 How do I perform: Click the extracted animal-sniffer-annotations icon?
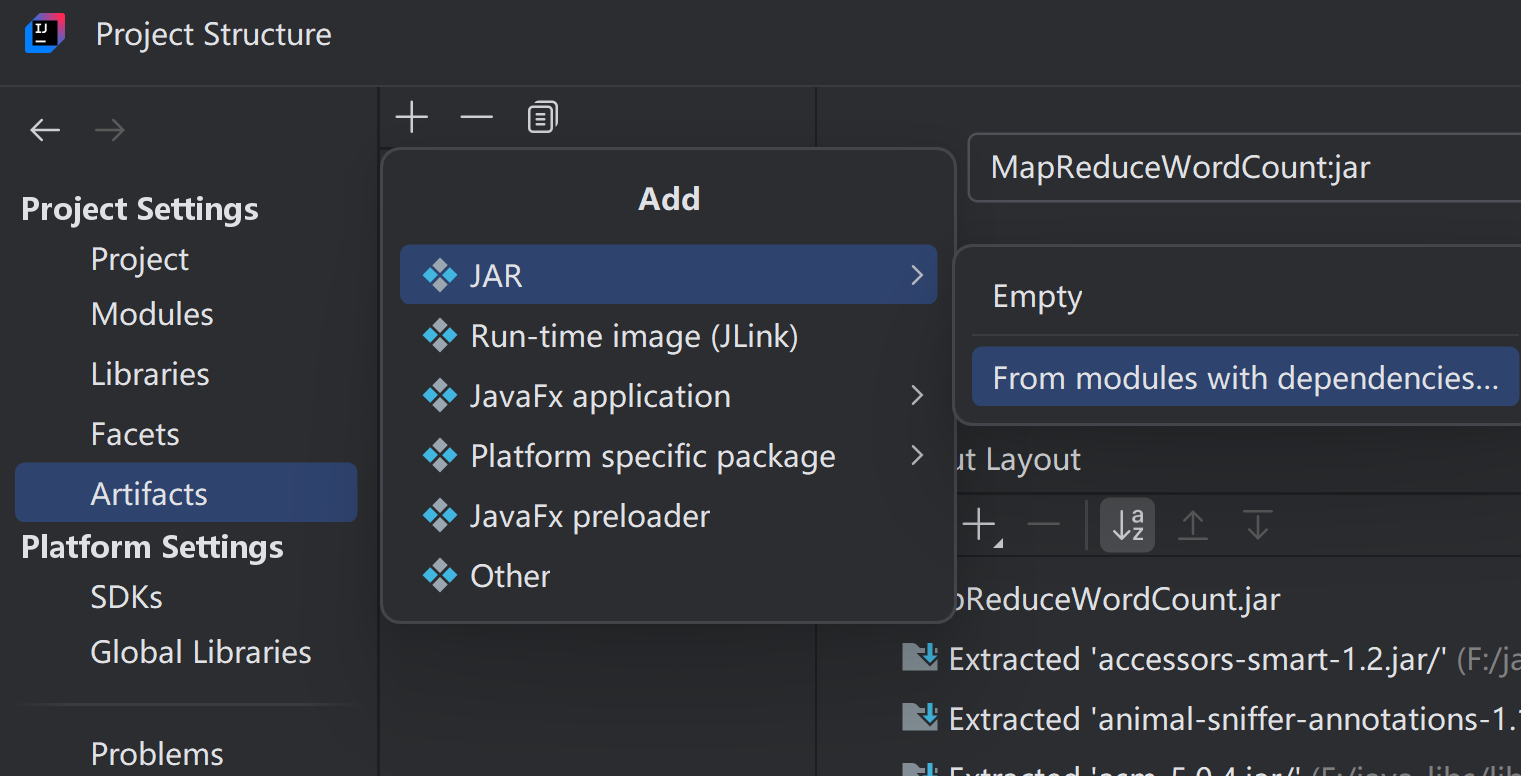point(919,717)
